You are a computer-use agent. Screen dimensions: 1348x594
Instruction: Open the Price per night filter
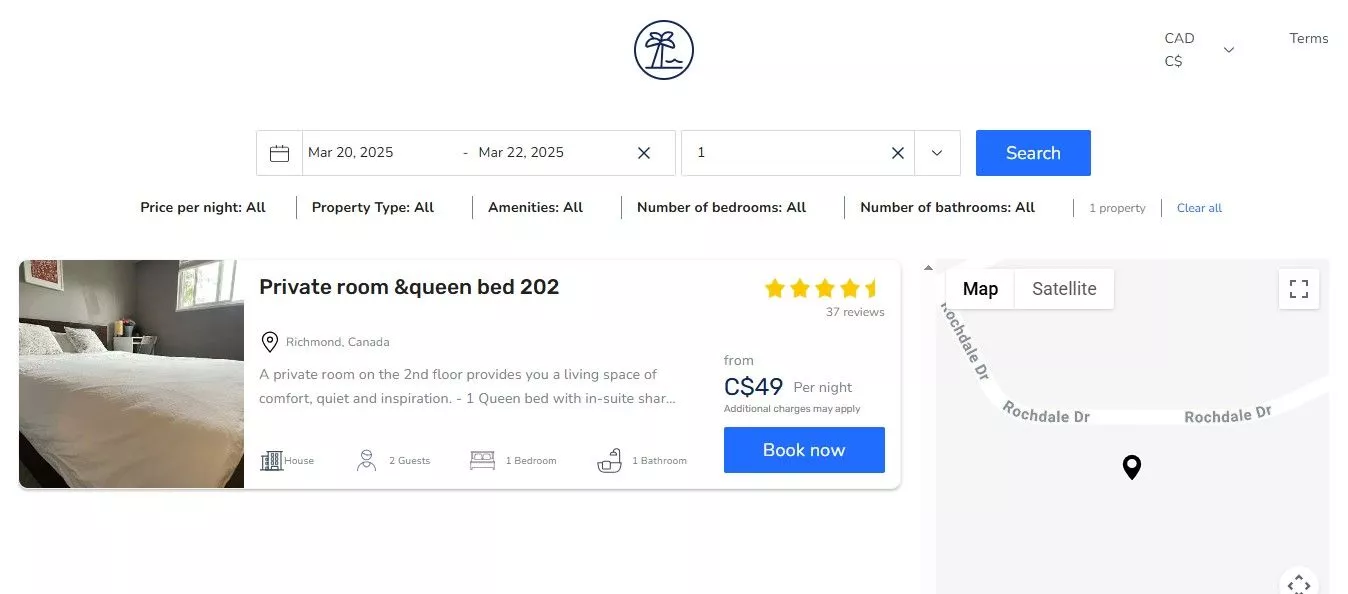[x=203, y=208]
